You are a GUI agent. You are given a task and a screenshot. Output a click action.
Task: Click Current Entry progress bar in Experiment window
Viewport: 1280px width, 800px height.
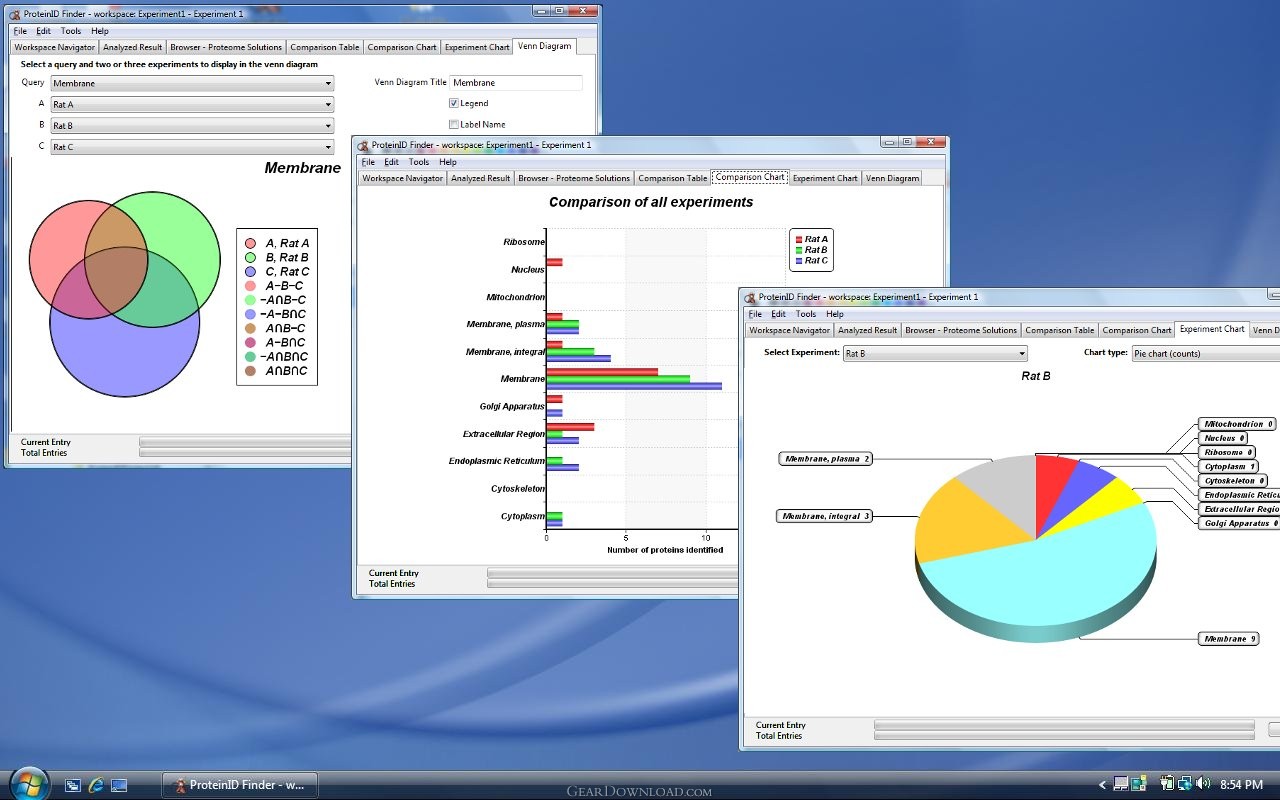1064,725
